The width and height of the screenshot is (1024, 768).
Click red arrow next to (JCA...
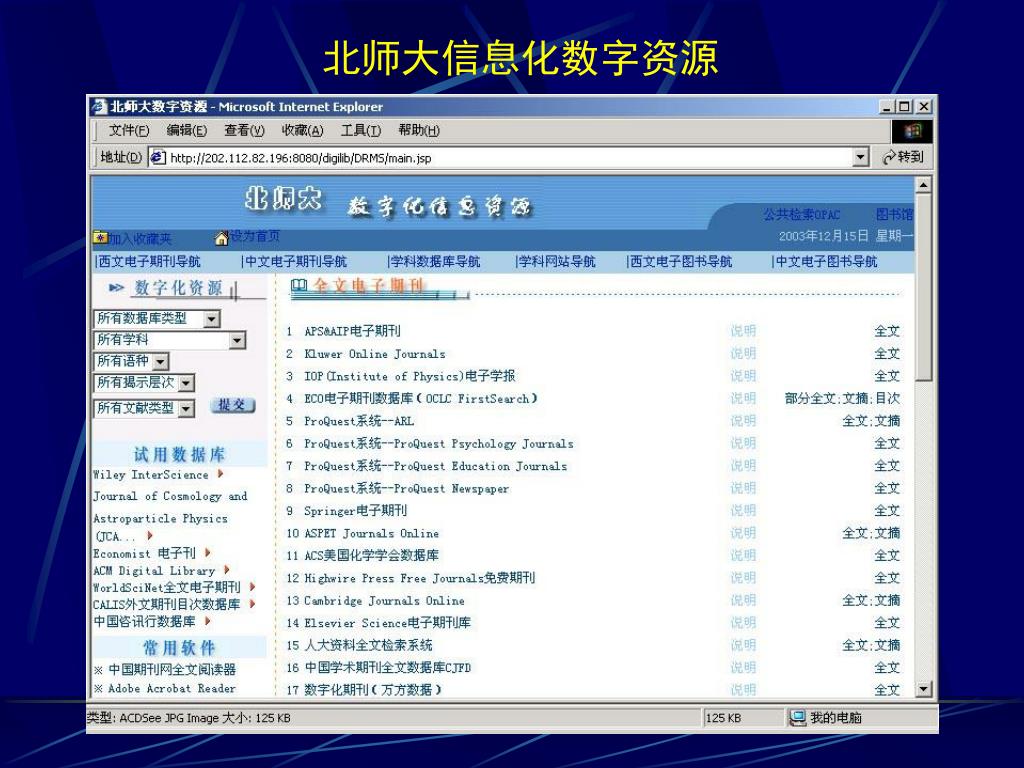click(150, 536)
